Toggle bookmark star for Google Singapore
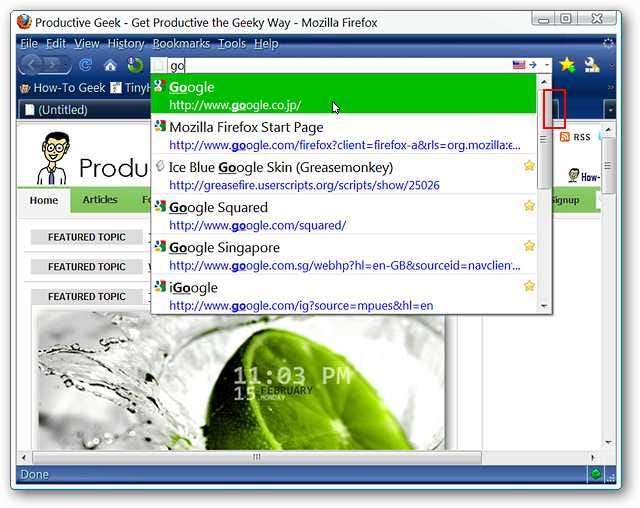Image resolution: width=640 pixels, height=508 pixels. click(x=529, y=246)
